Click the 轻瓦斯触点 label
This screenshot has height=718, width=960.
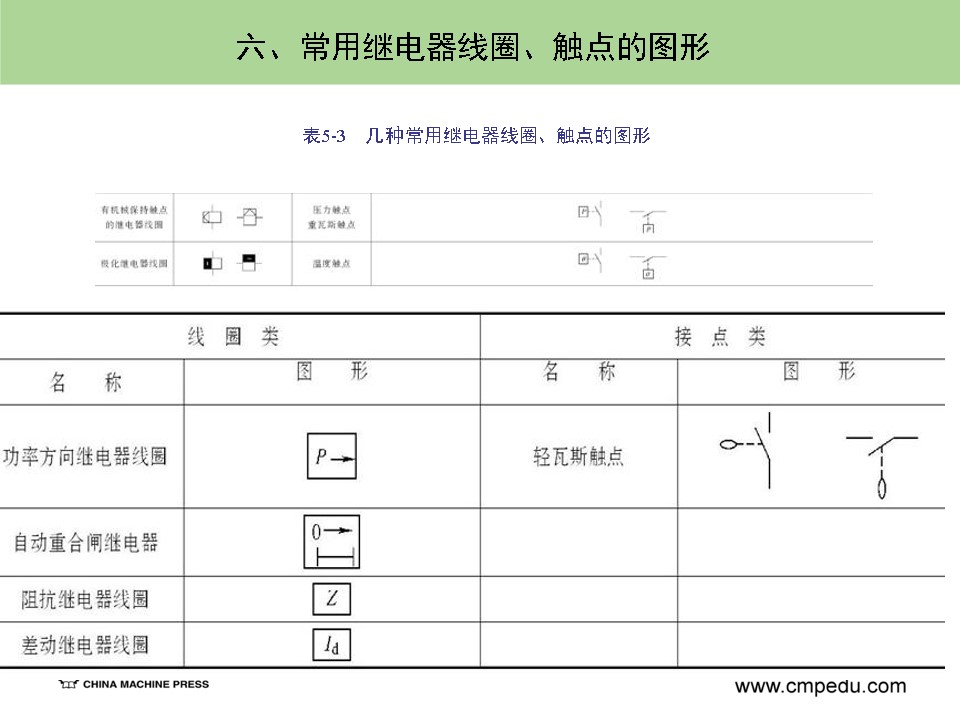click(578, 457)
